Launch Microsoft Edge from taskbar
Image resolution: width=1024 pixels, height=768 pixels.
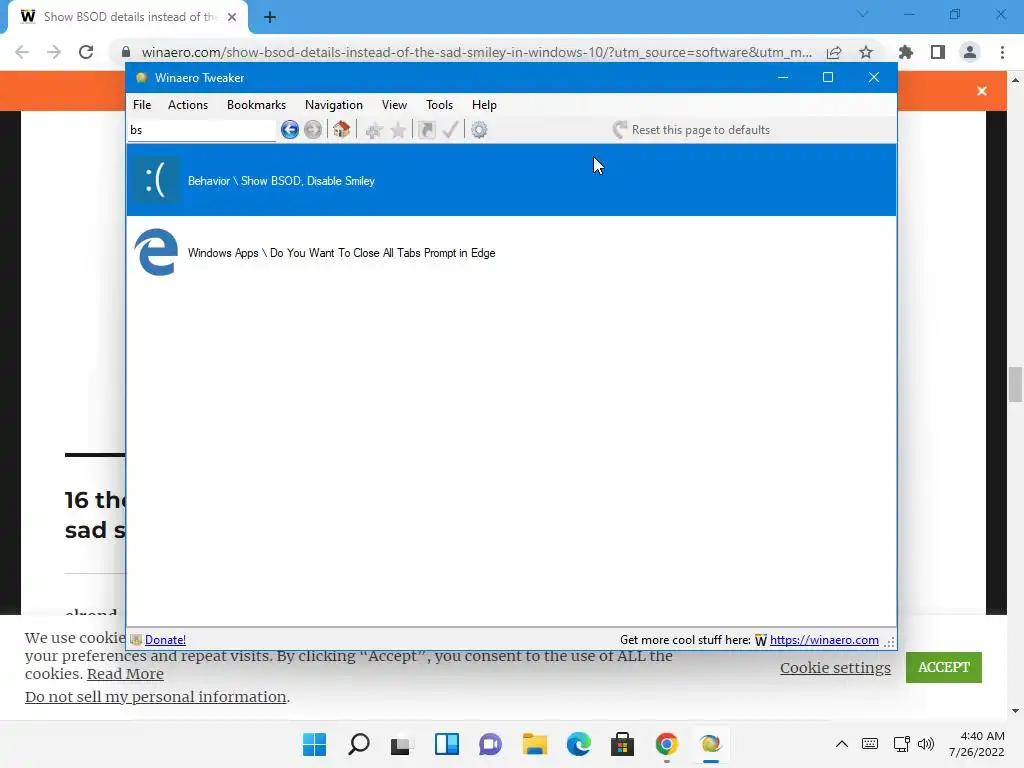579,744
